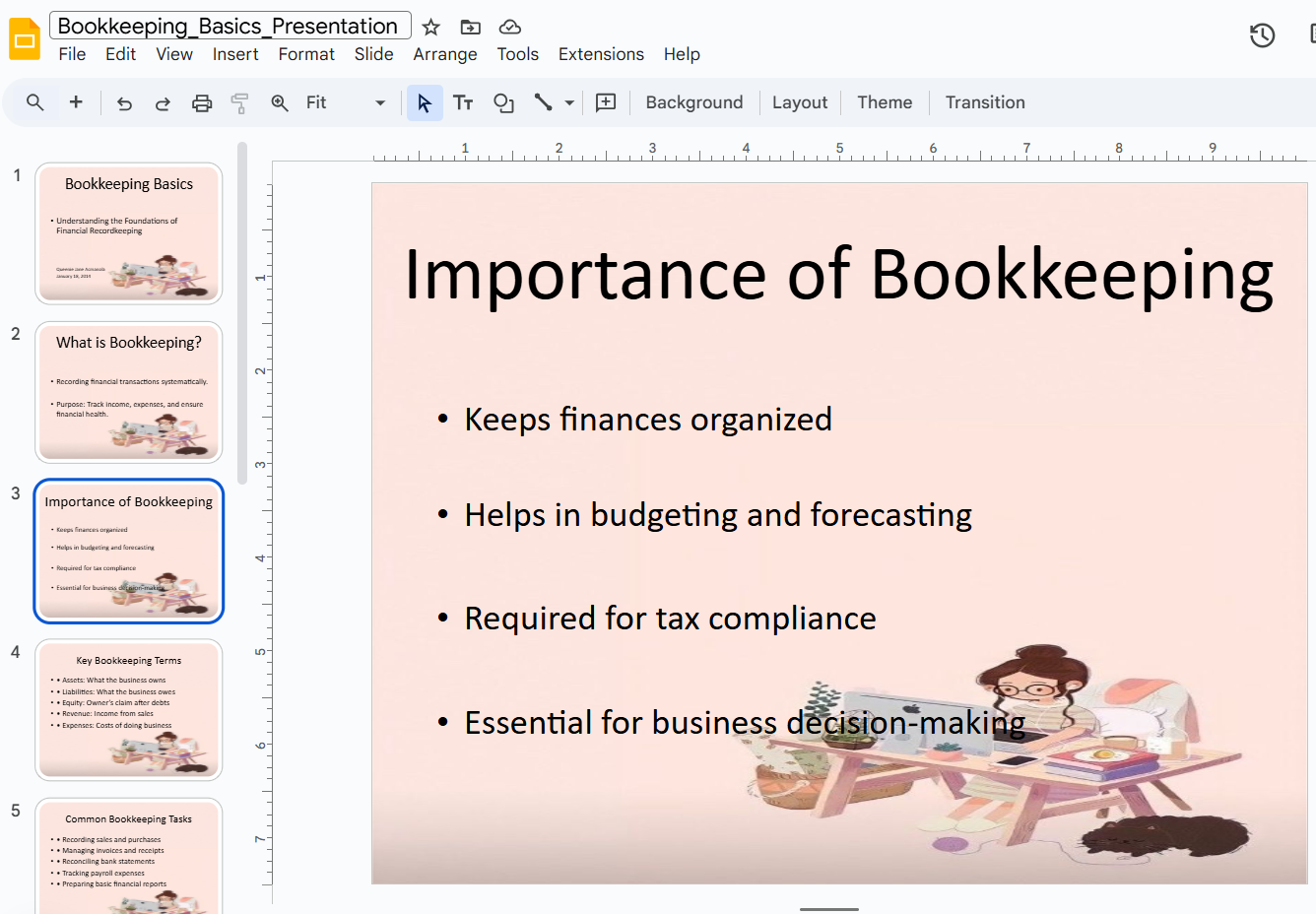This screenshot has height=914, width=1316.
Task: Print the presentation
Action: [202, 102]
